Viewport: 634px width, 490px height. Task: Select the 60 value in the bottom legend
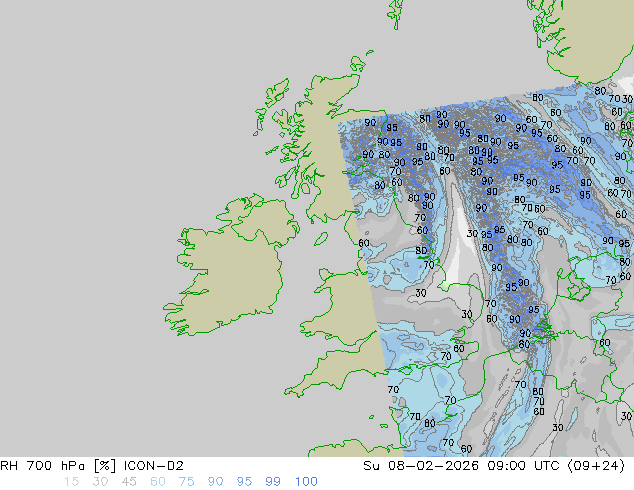click(158, 482)
